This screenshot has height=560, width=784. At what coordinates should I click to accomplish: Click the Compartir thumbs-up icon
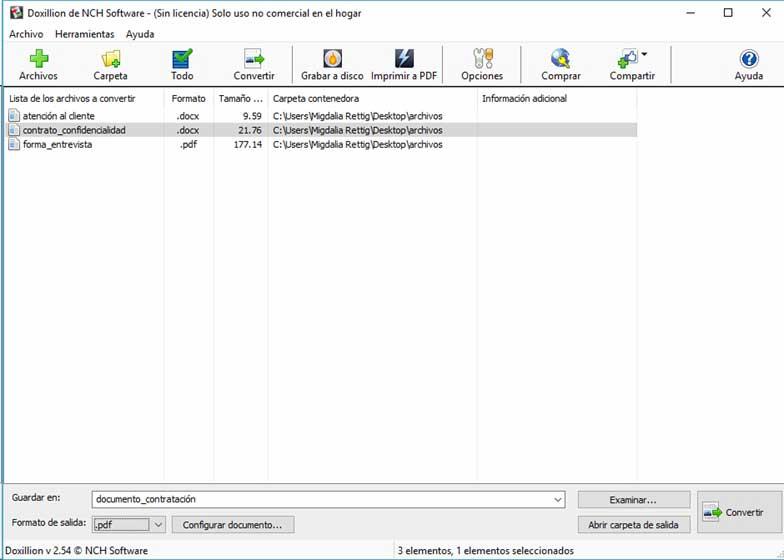click(x=628, y=58)
